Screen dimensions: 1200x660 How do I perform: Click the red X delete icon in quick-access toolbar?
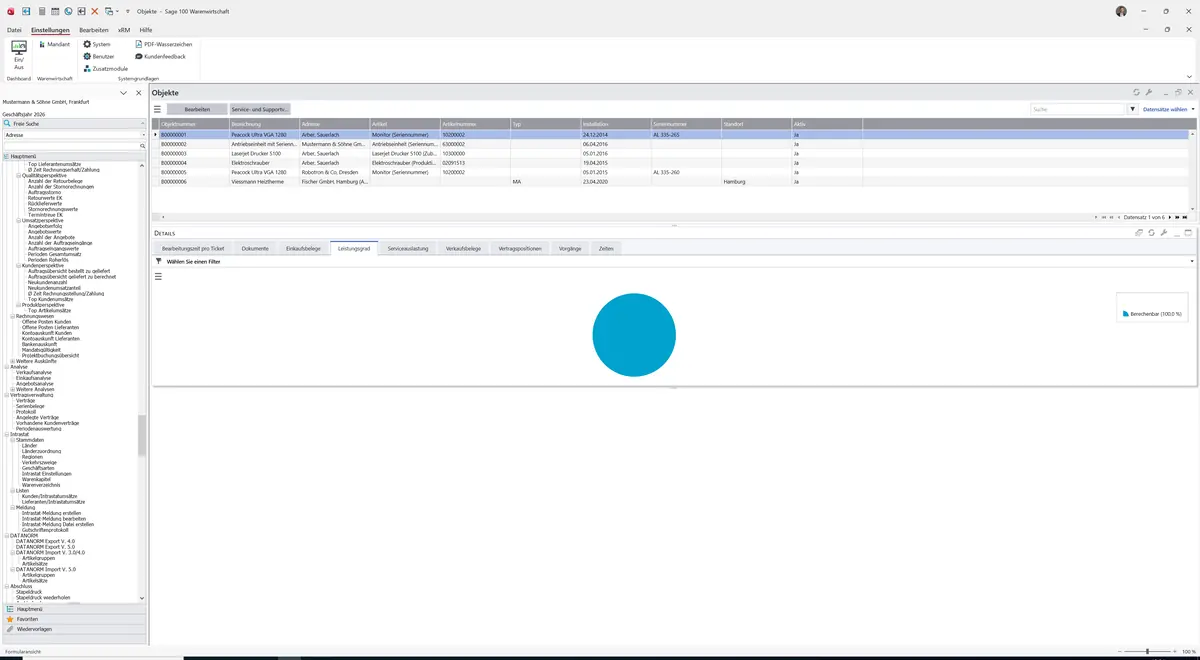pos(95,10)
